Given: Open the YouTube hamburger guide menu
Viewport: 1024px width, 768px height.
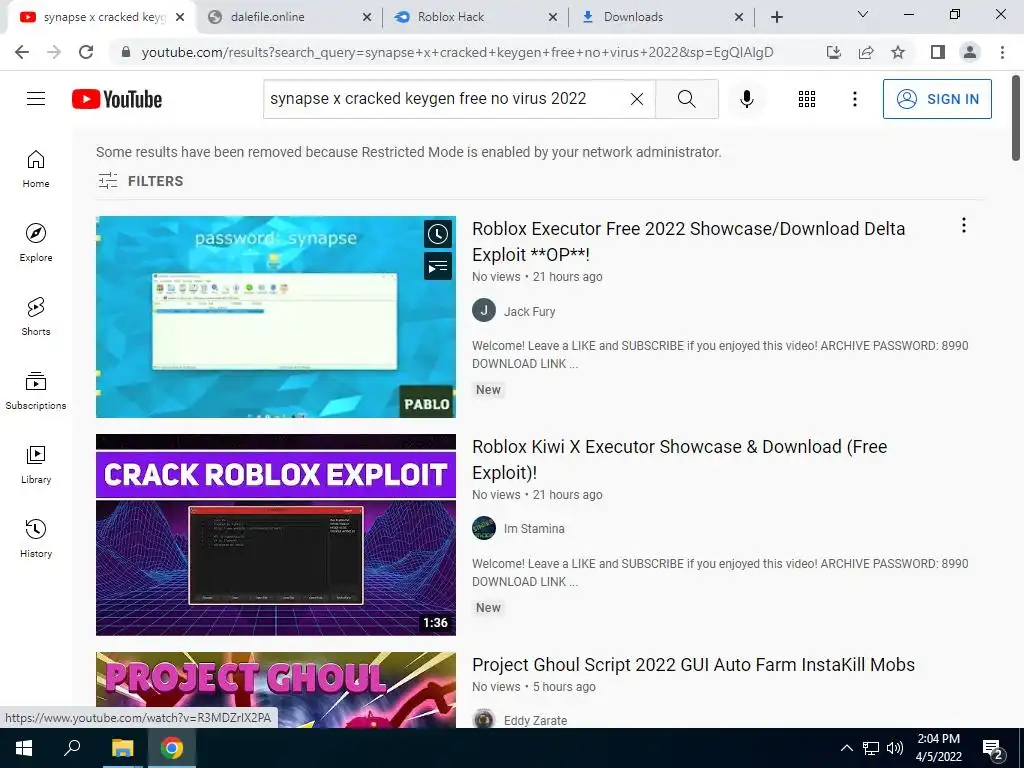Looking at the screenshot, I should pos(36,99).
